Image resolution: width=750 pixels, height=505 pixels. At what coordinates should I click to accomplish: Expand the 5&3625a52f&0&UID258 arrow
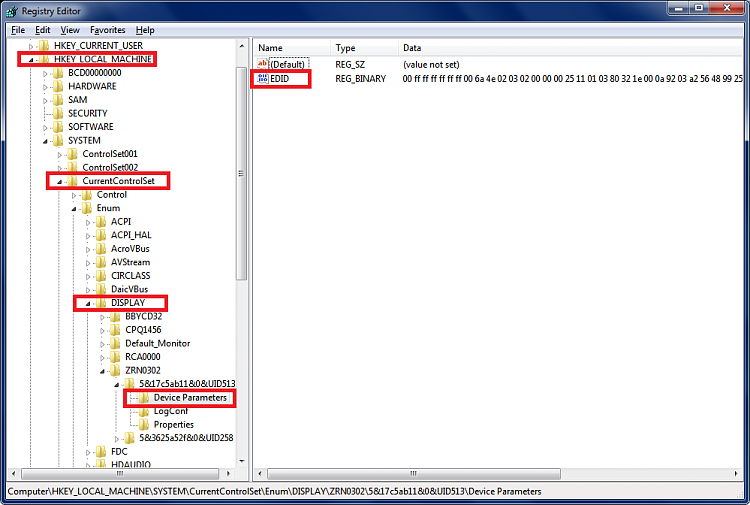[x=117, y=439]
